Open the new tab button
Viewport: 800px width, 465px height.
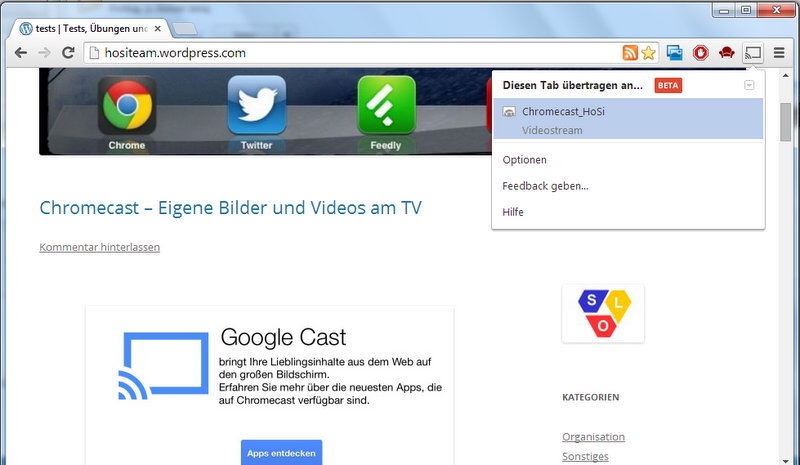pos(184,28)
